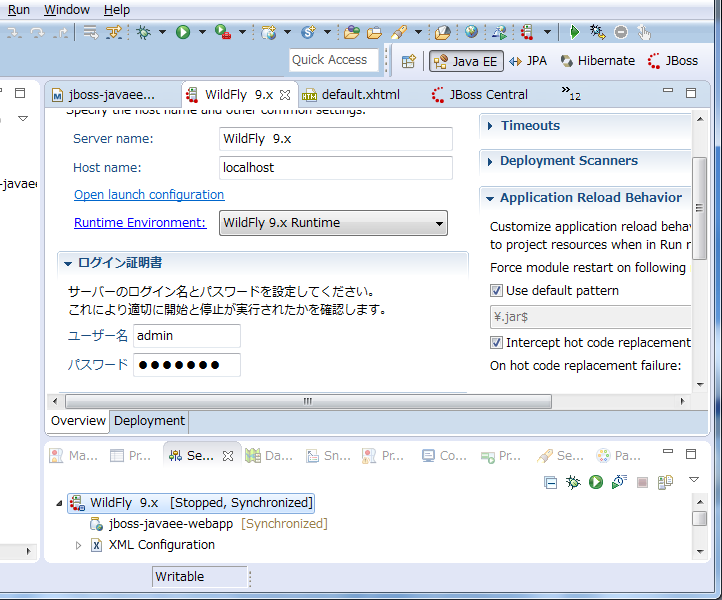
Task: Click the Open Task folder icon
Action: click(x=374, y=33)
